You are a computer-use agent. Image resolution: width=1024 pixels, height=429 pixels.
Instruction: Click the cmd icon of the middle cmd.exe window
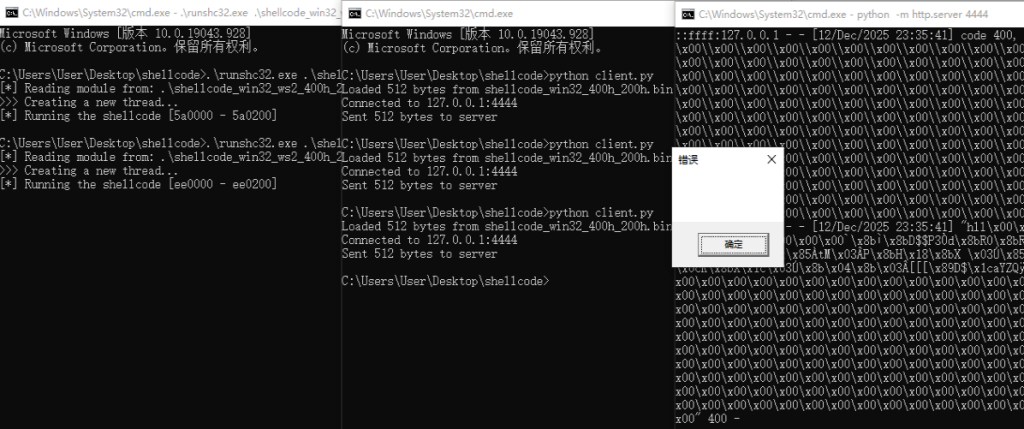click(x=353, y=14)
